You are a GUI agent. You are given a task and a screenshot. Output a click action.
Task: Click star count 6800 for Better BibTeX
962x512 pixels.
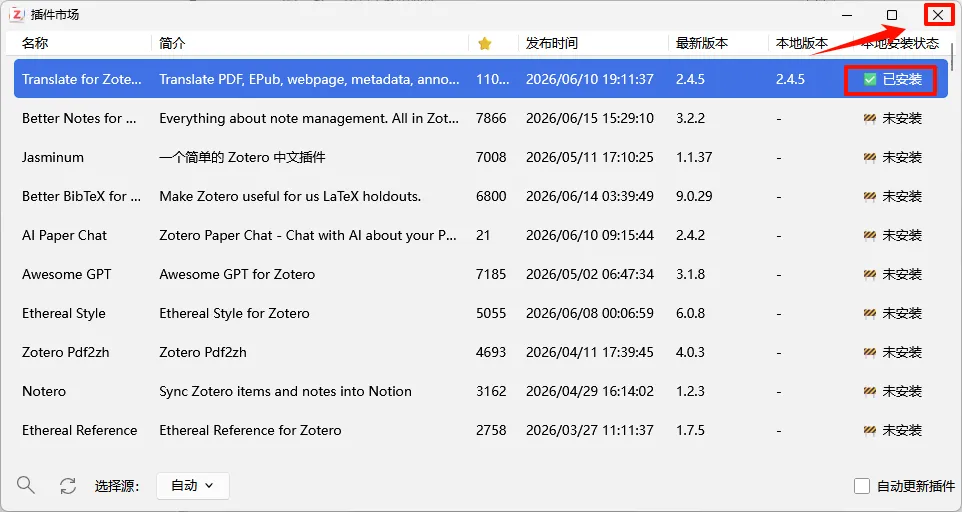click(491, 196)
